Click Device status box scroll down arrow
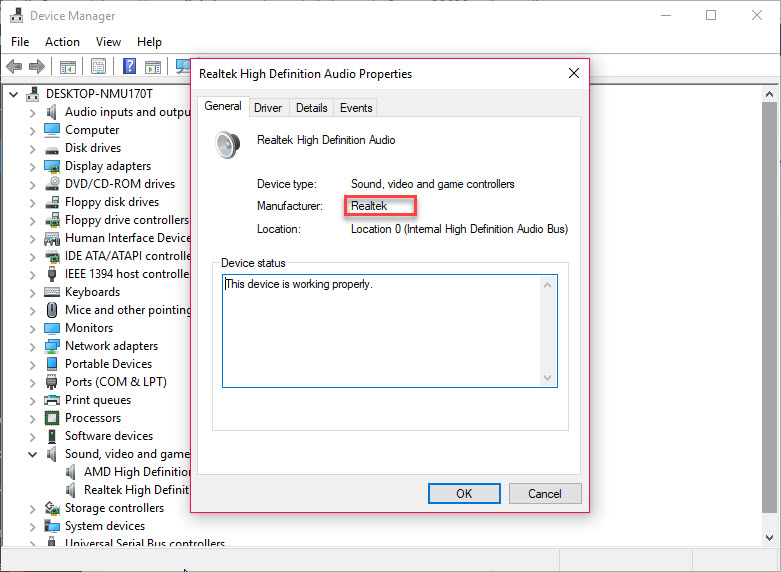781x572 pixels. point(547,378)
